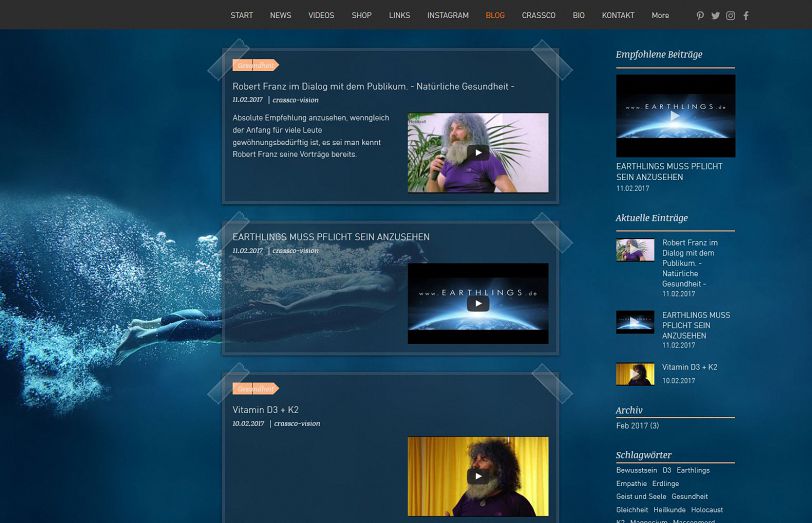Select the 'Geist und Seele' tag

[641, 497]
